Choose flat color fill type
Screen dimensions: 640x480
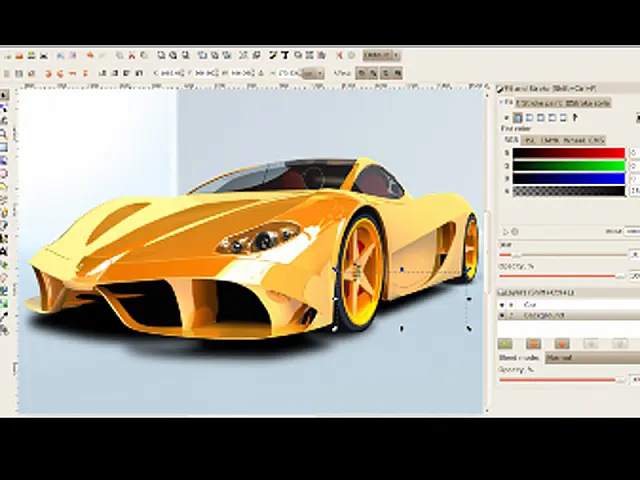(x=518, y=118)
